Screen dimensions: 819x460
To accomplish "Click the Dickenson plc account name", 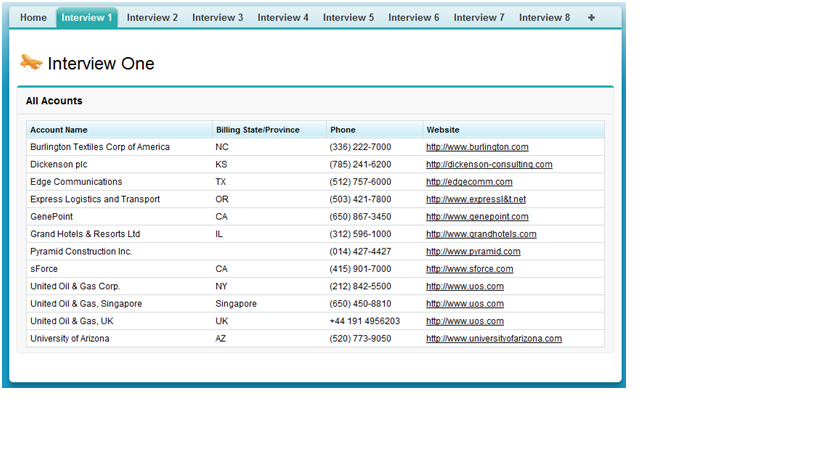I will [x=58, y=164].
